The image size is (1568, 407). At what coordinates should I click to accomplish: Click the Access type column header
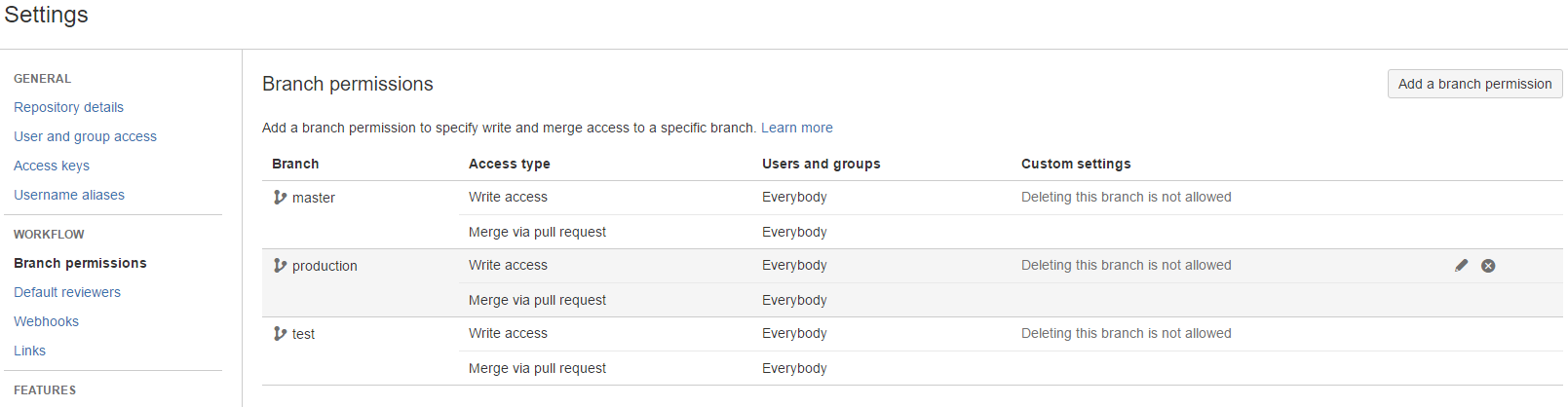coord(510,164)
